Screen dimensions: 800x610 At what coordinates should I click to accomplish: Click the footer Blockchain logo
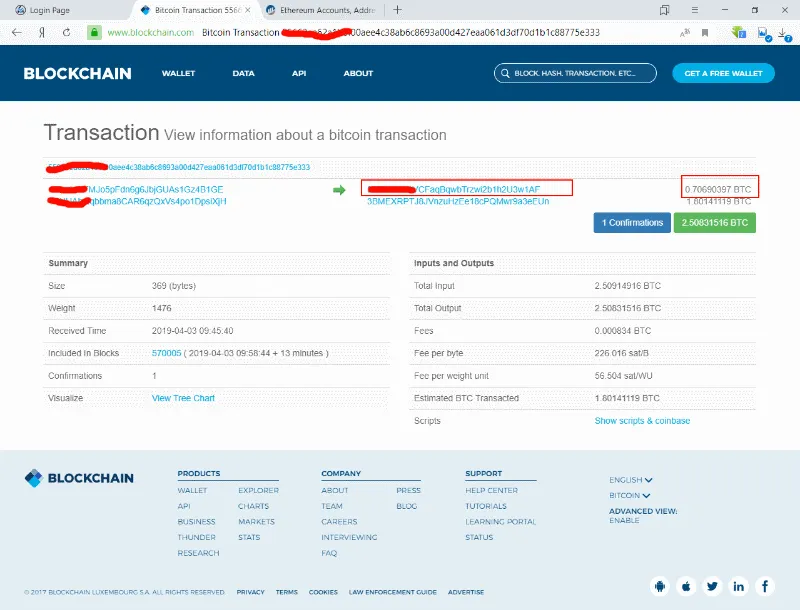click(79, 478)
